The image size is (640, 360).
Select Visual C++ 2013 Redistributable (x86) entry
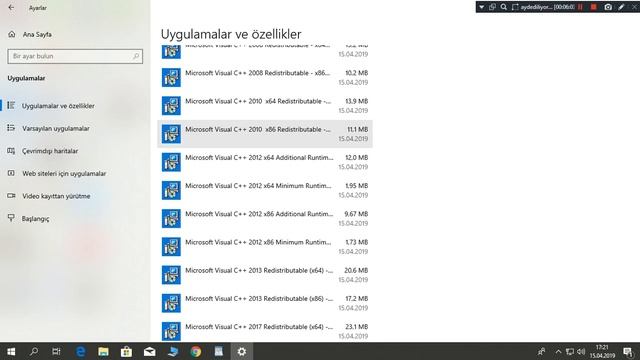pos(265,303)
